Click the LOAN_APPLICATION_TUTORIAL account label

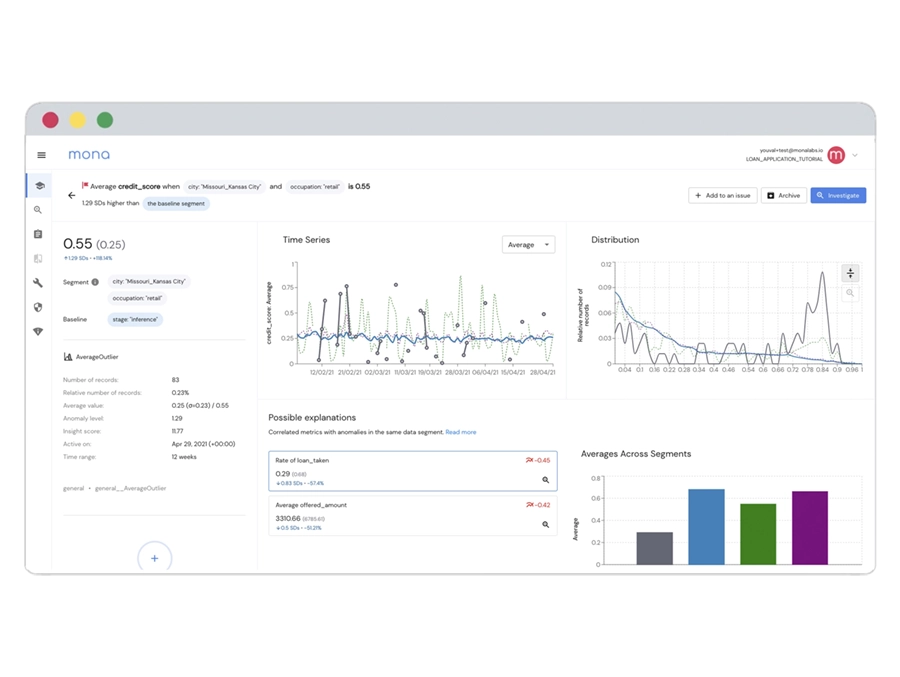[x=784, y=159]
